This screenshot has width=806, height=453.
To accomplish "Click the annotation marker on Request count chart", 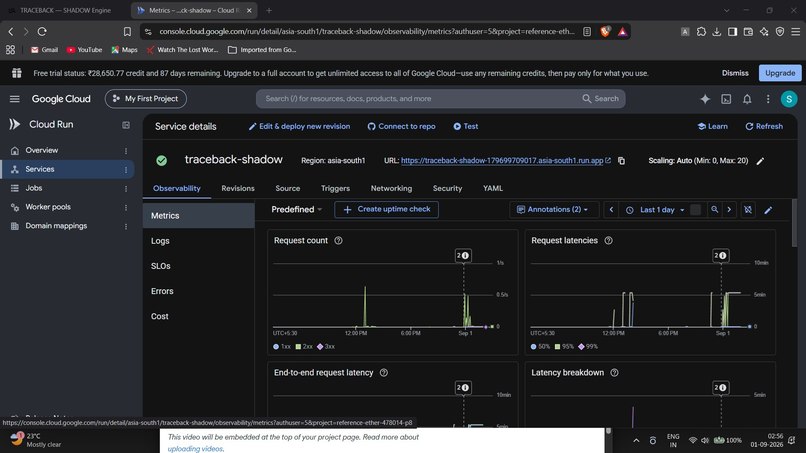I will pyautogui.click(x=463, y=256).
